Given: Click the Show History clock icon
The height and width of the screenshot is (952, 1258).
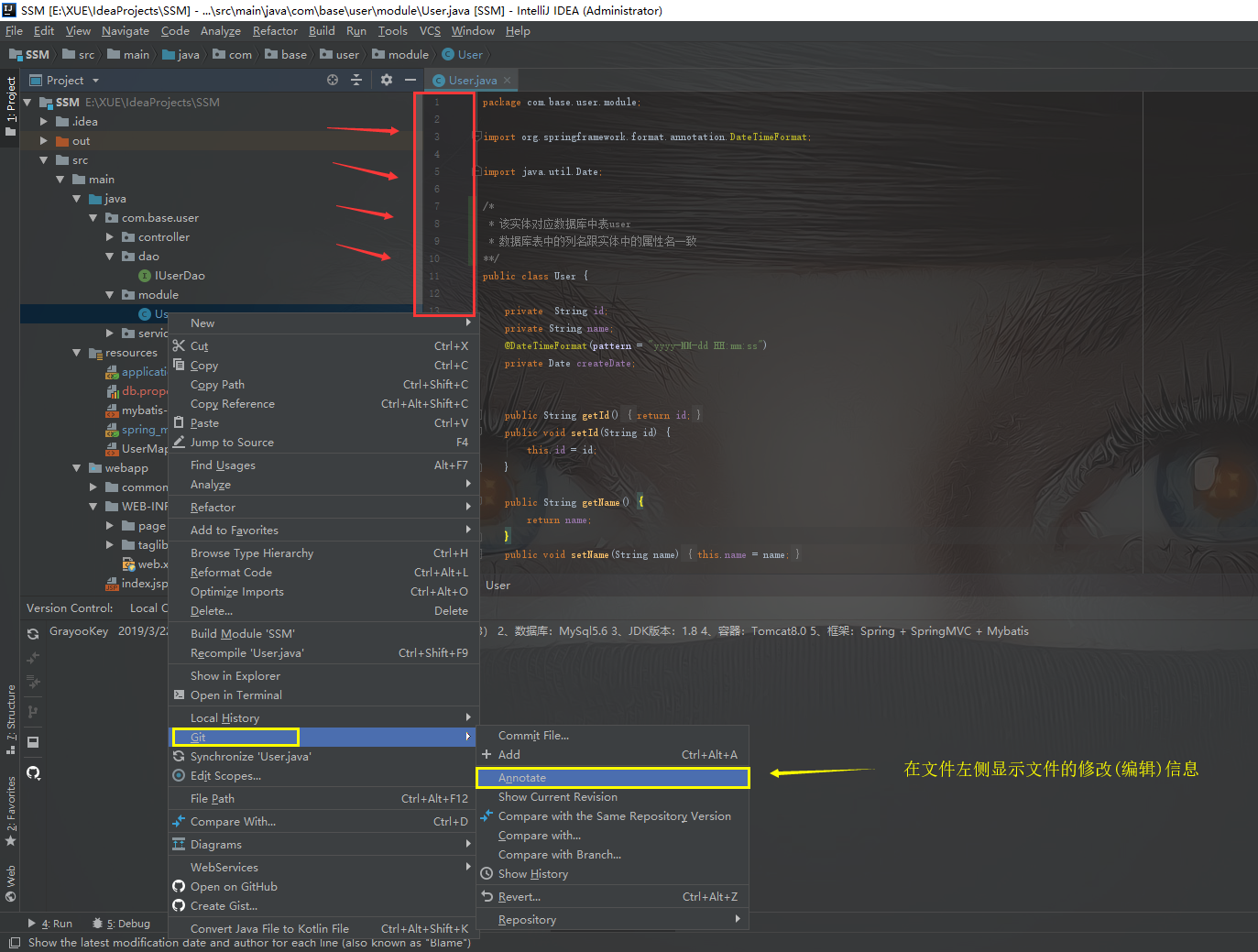Looking at the screenshot, I should tap(487, 873).
